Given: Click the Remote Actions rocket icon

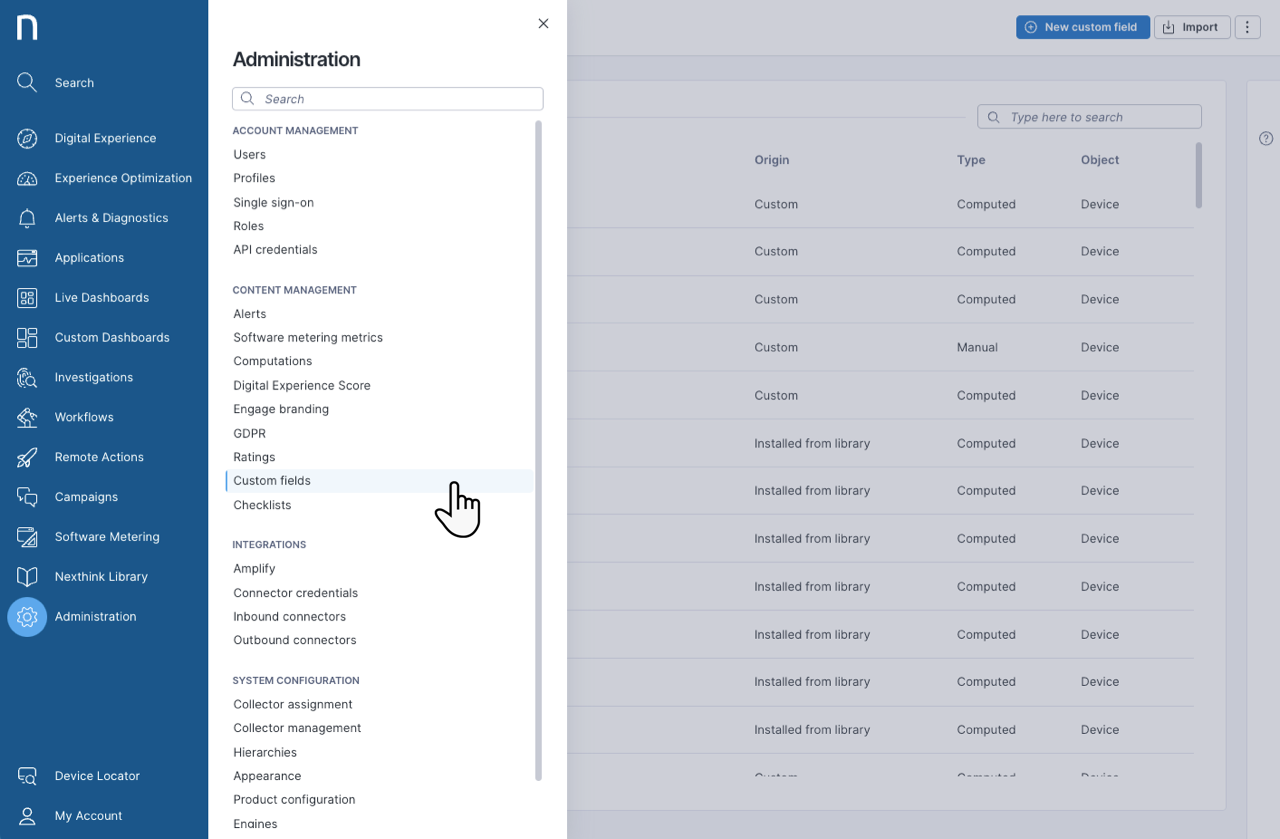Looking at the screenshot, I should [x=27, y=457].
